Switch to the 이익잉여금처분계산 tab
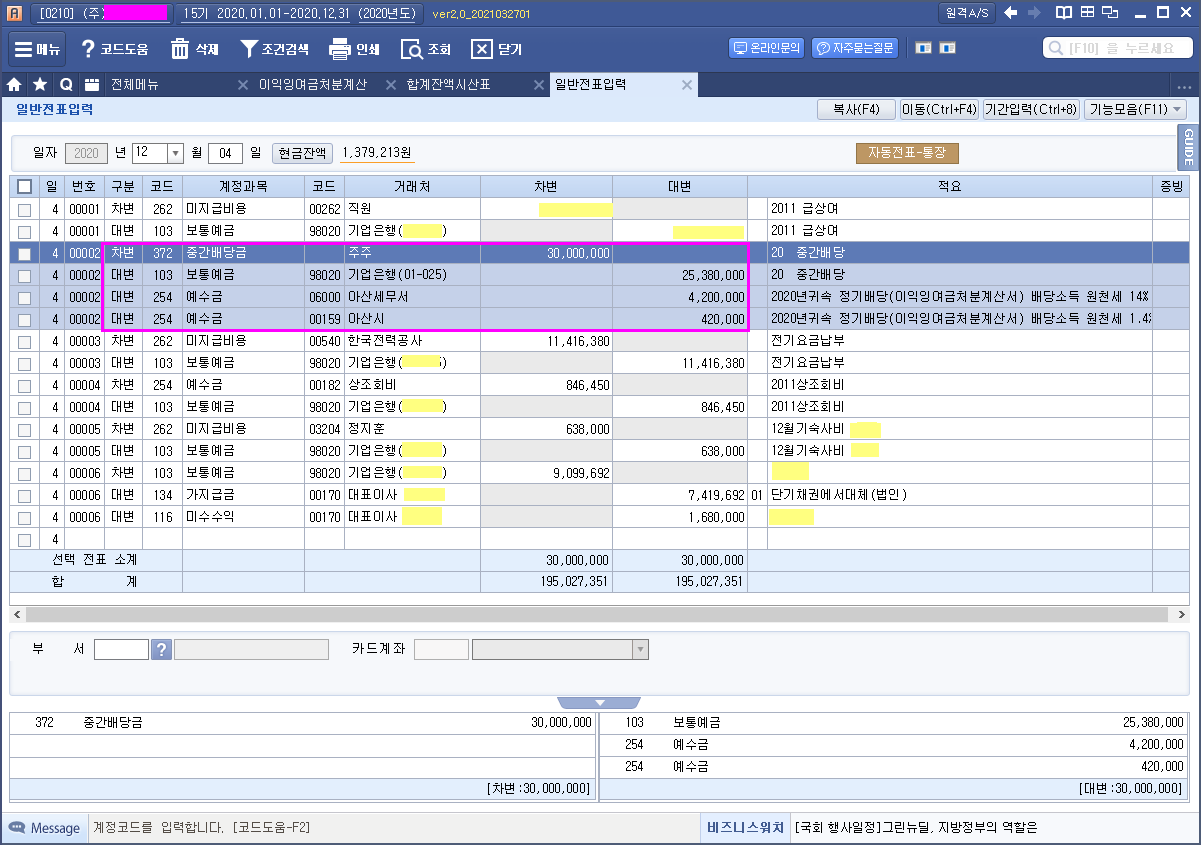The height and width of the screenshot is (845, 1201). [x=312, y=85]
